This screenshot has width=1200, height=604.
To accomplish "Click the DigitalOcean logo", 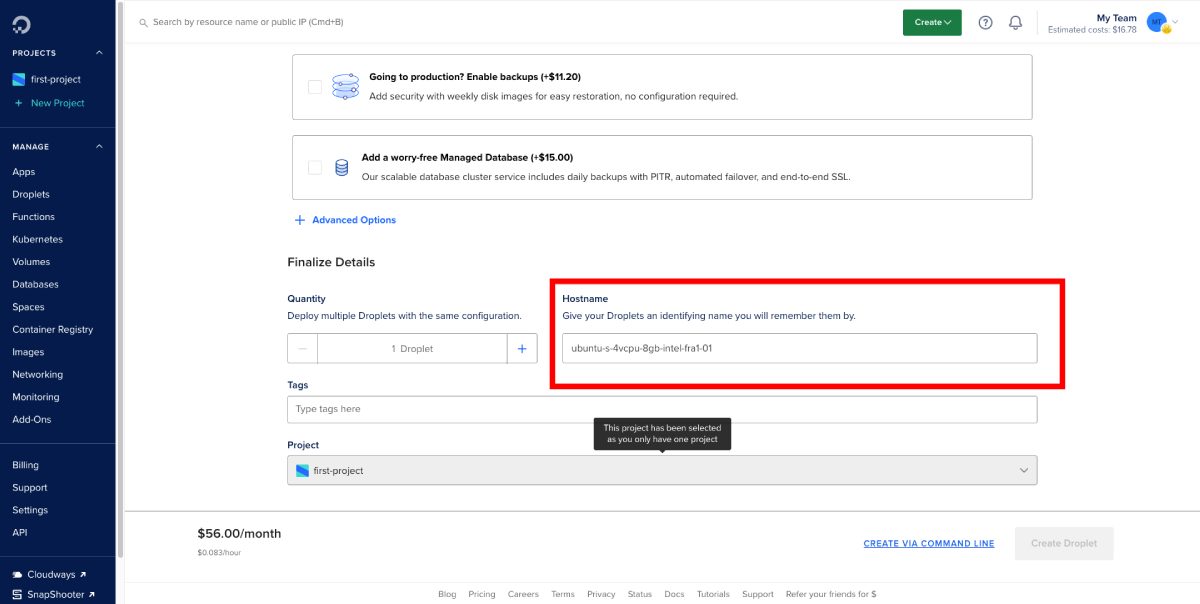I will [22, 22].
